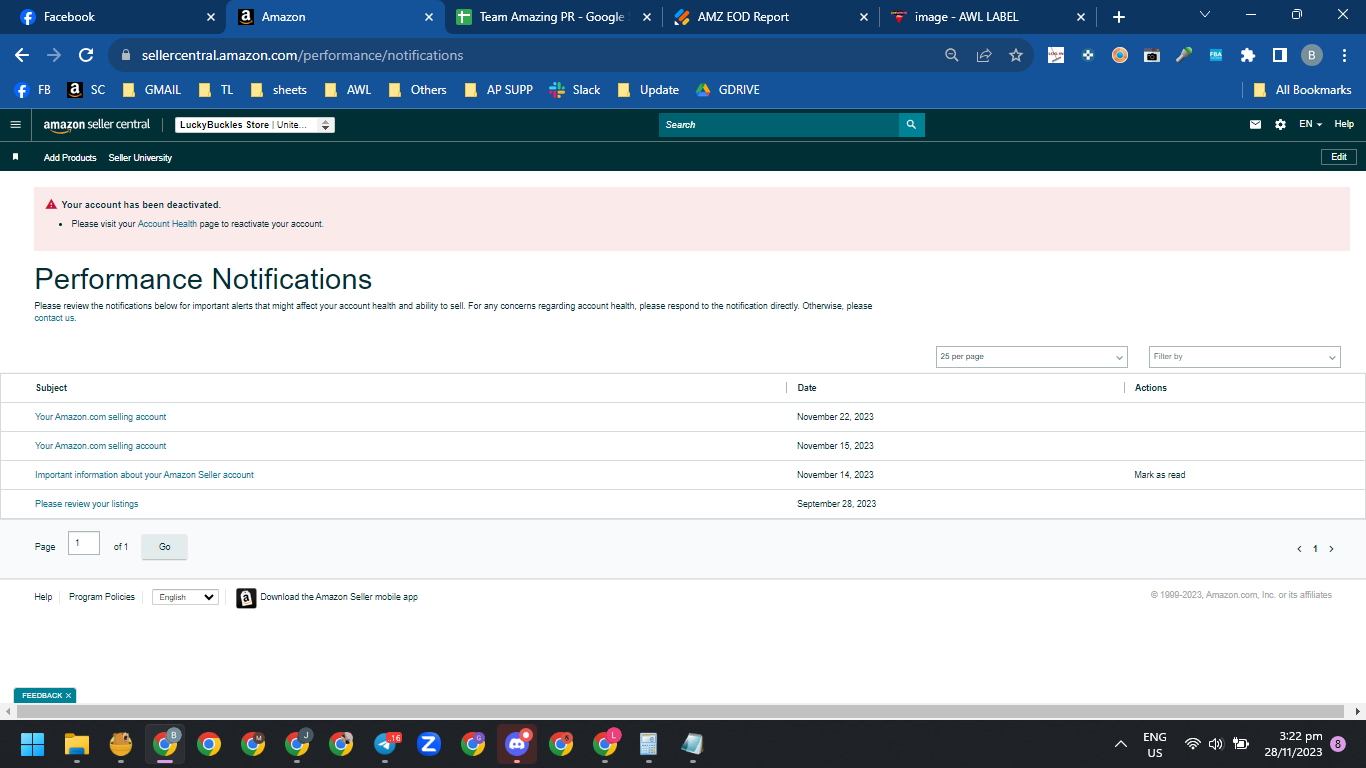The width and height of the screenshot is (1366, 768).
Task: Open the Slack bookmark
Action: pos(575,90)
